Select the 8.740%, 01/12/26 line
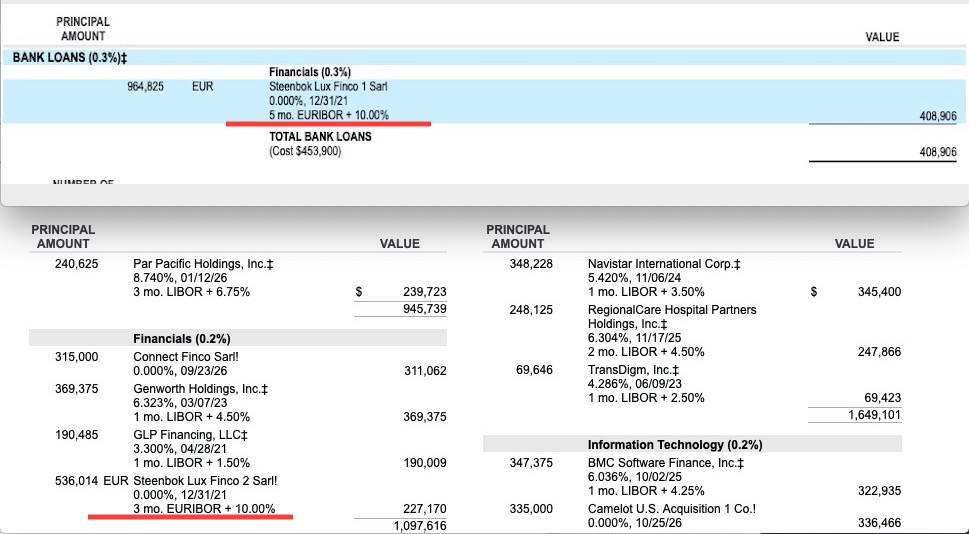The height and width of the screenshot is (534, 969). tap(180, 278)
